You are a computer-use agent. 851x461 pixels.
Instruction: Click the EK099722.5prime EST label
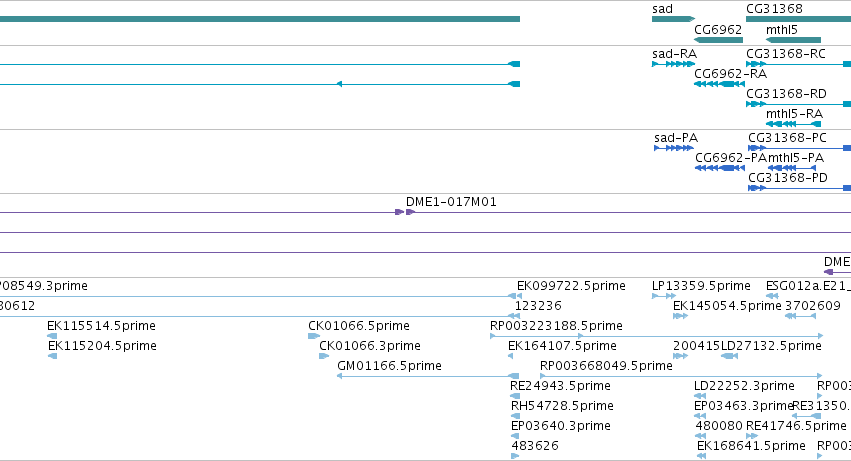pyautogui.click(x=571, y=286)
